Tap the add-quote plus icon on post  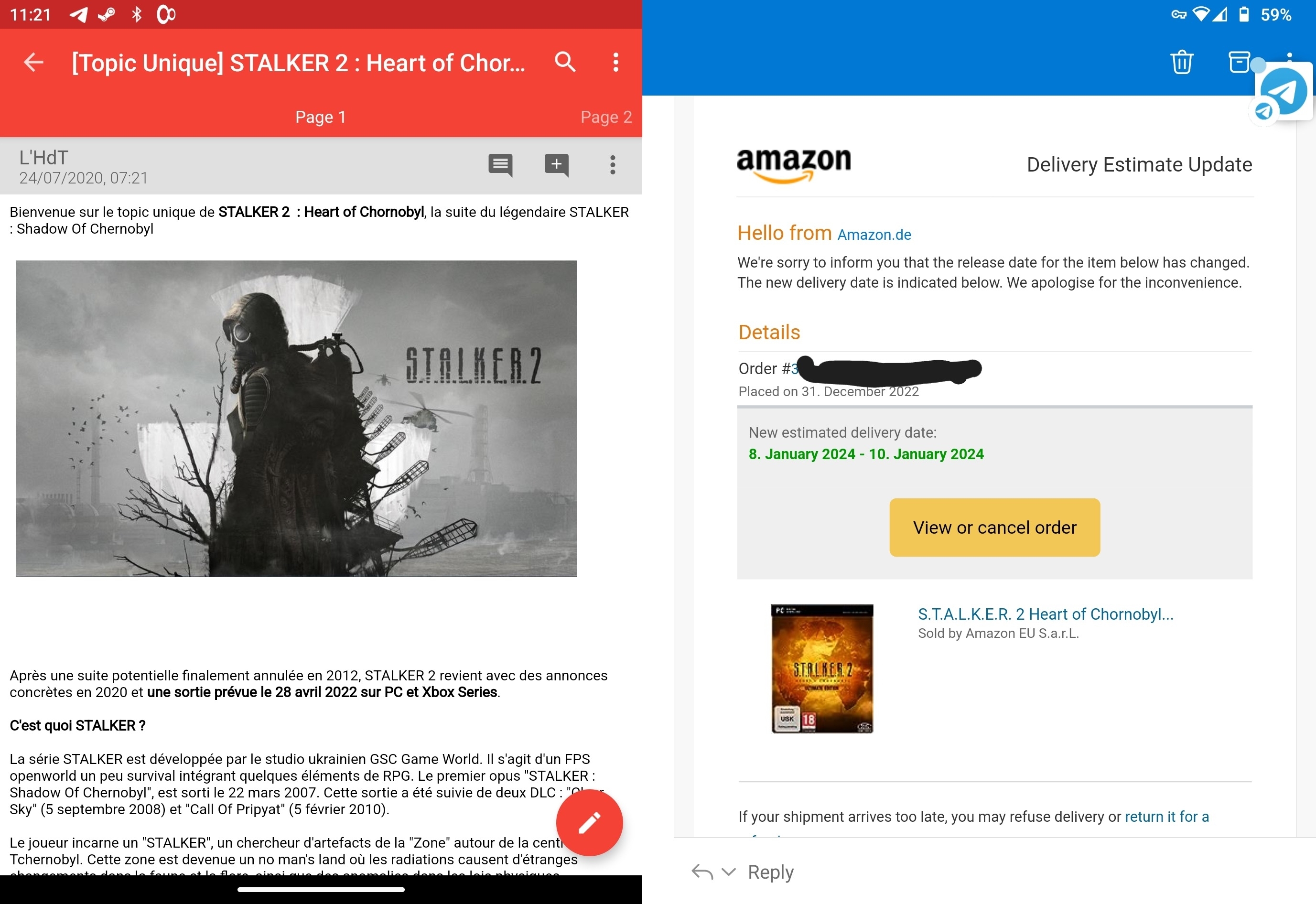556,165
